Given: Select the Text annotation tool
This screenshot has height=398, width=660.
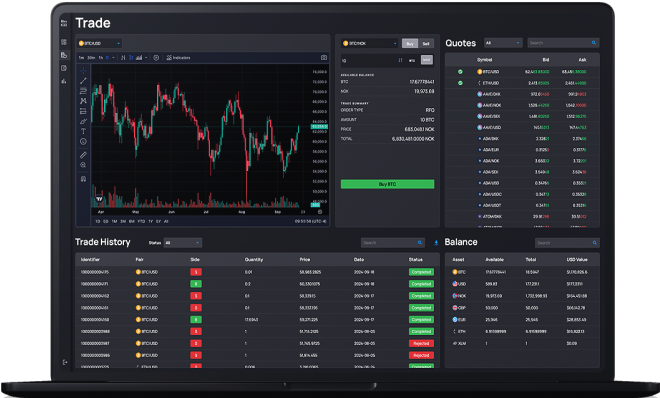Looking at the screenshot, I should [83, 131].
